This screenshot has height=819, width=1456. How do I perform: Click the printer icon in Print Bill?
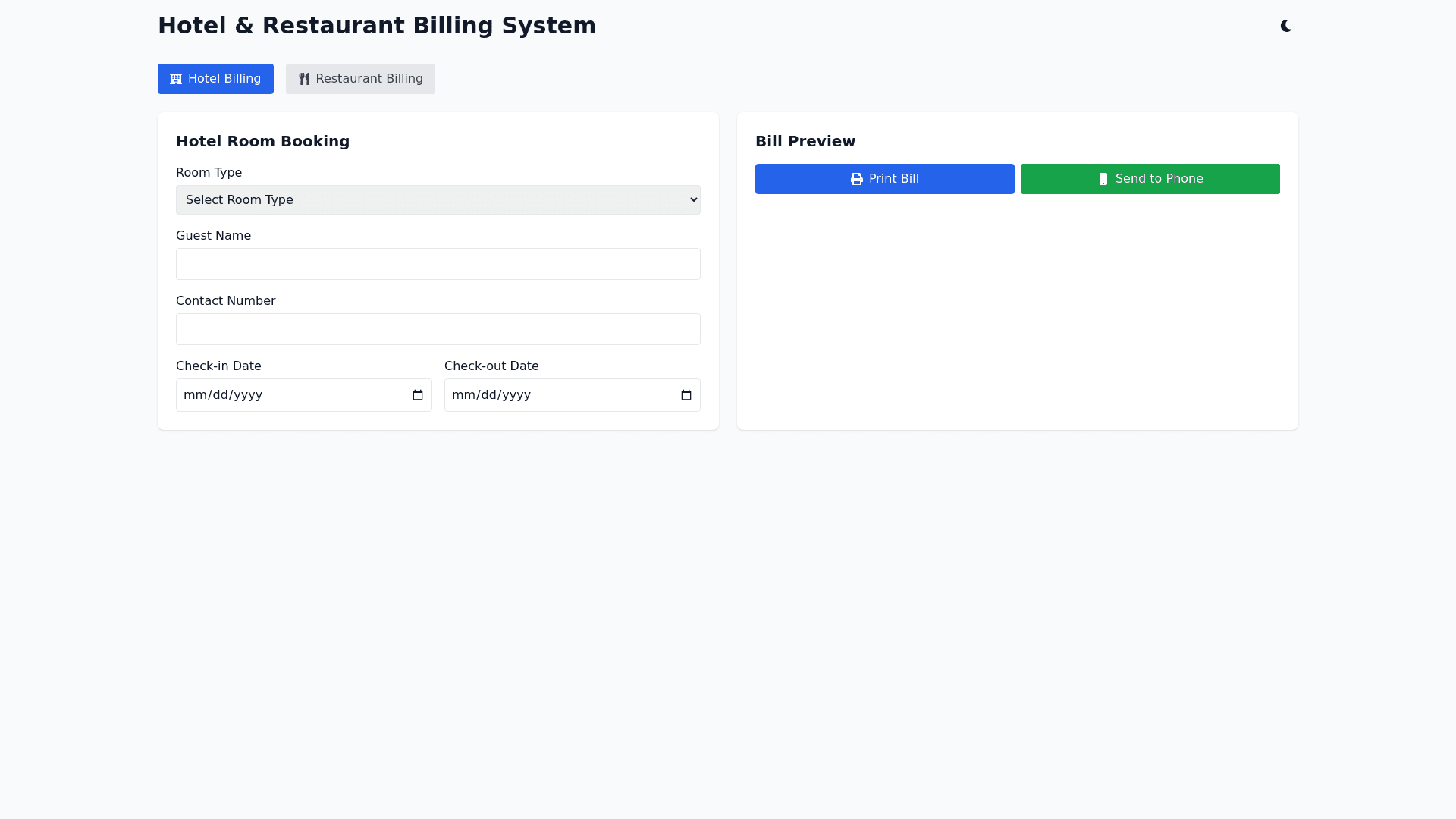tap(857, 179)
